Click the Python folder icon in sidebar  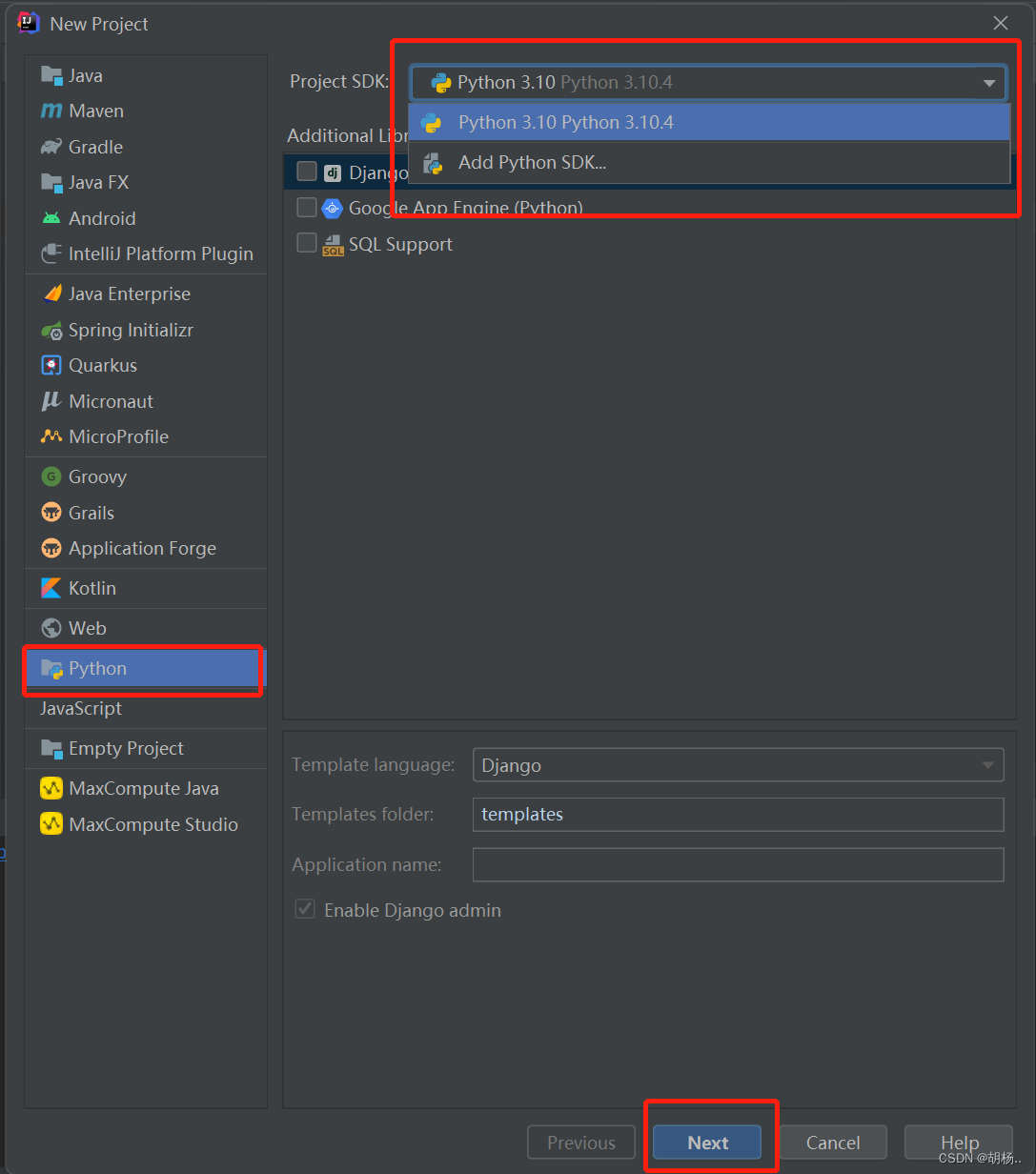click(x=51, y=669)
